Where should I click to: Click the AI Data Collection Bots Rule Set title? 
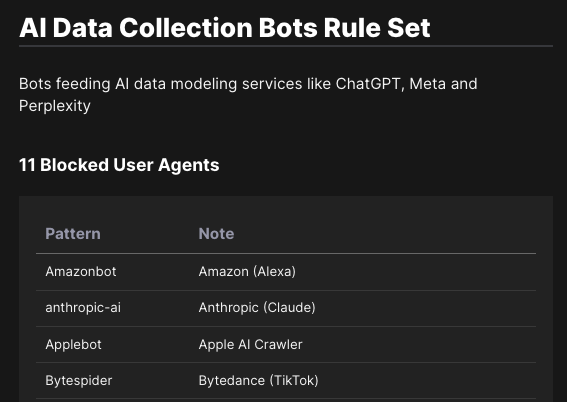tap(225, 28)
